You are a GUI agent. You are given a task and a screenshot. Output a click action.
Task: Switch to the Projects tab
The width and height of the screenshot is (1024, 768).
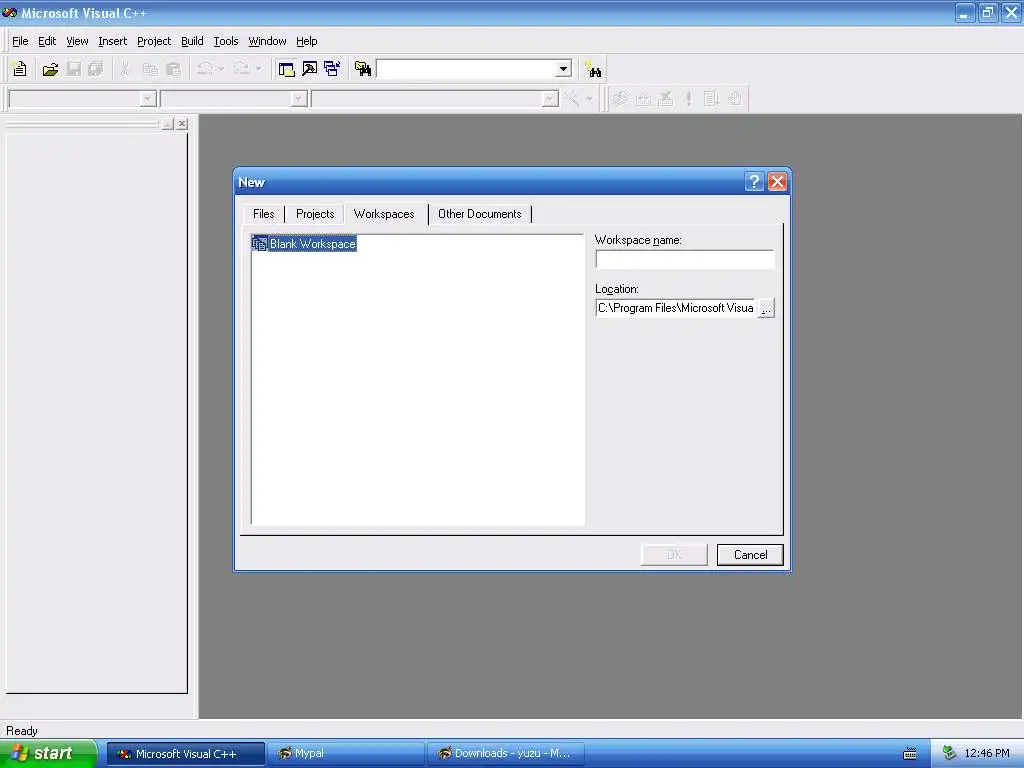[315, 214]
